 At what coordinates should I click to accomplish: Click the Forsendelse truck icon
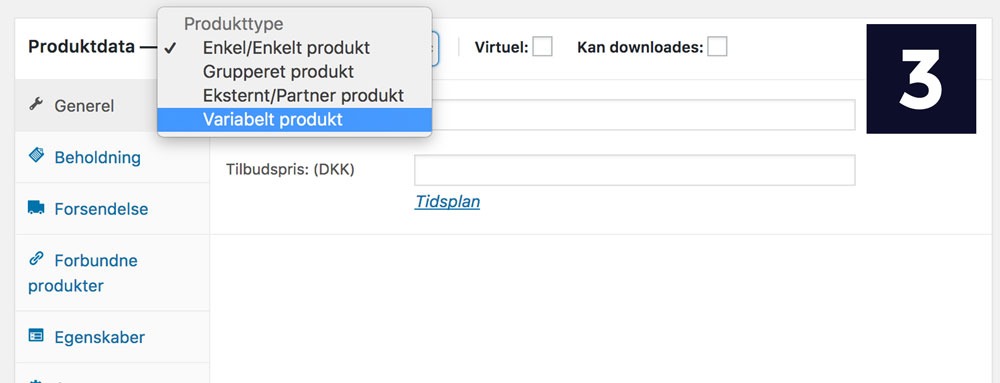coord(36,208)
